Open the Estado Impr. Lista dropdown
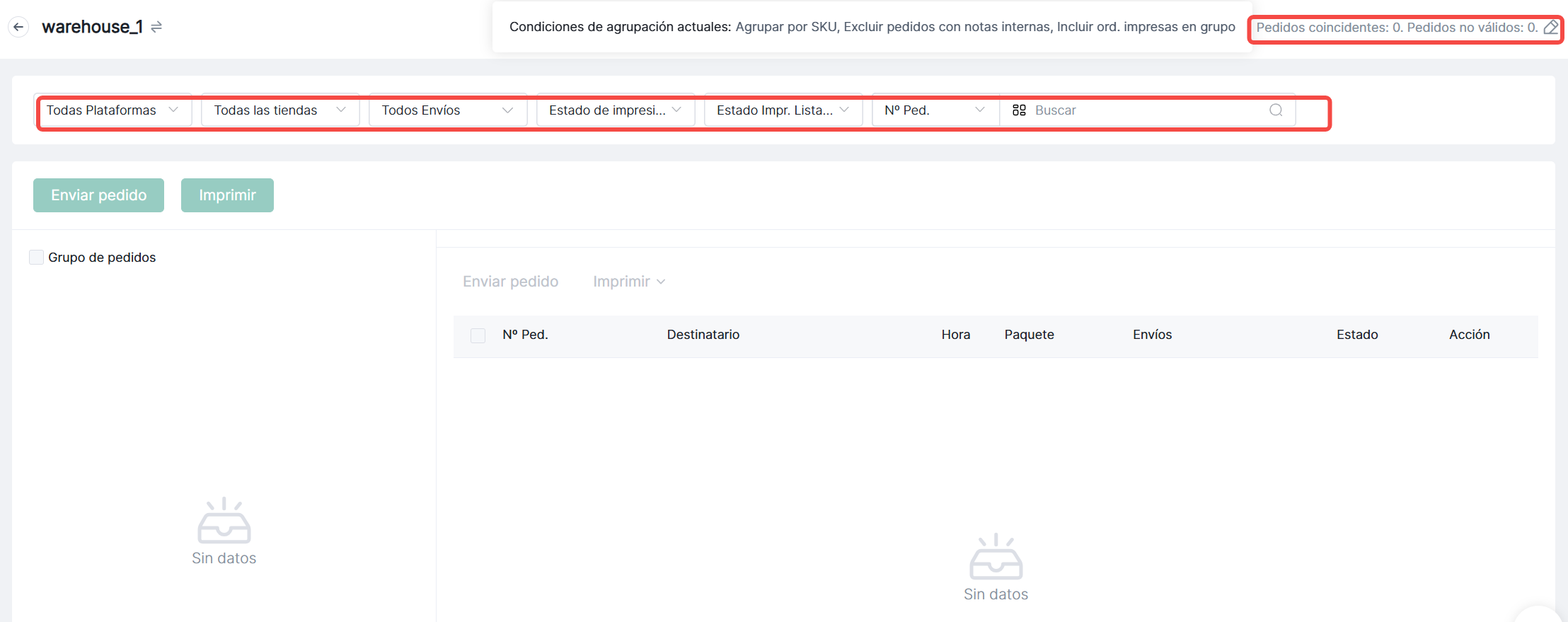1568x622 pixels. pos(783,110)
